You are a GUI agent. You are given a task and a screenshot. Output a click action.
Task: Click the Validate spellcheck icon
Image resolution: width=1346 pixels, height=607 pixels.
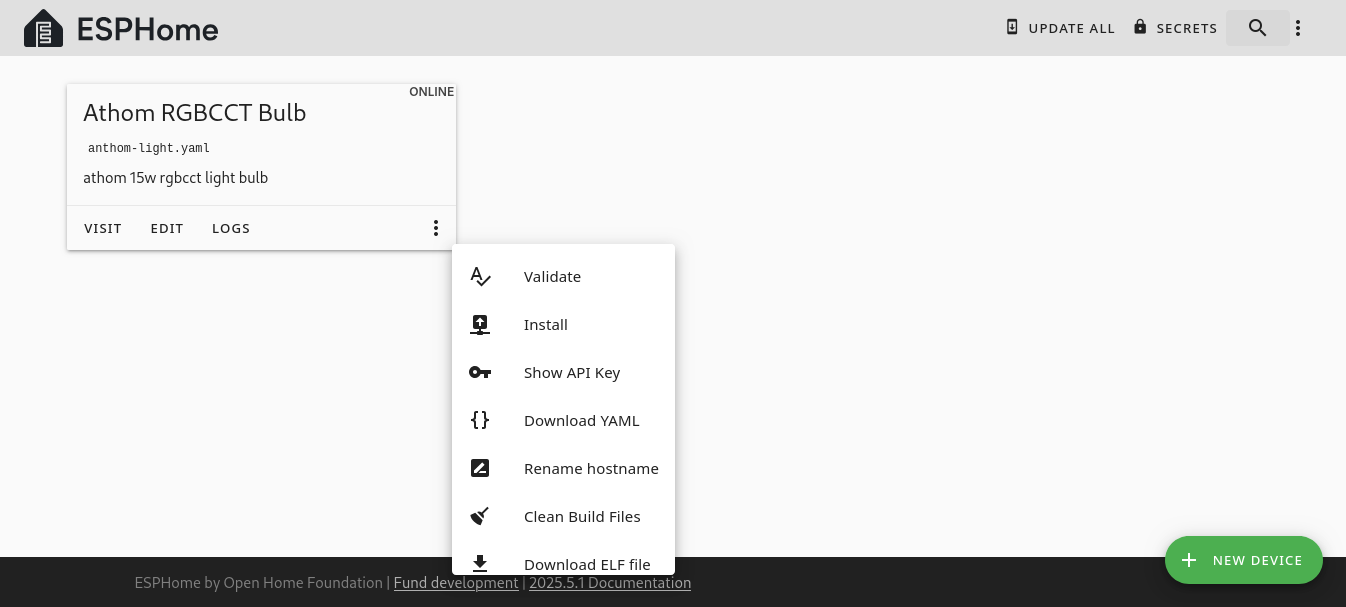pos(480,277)
